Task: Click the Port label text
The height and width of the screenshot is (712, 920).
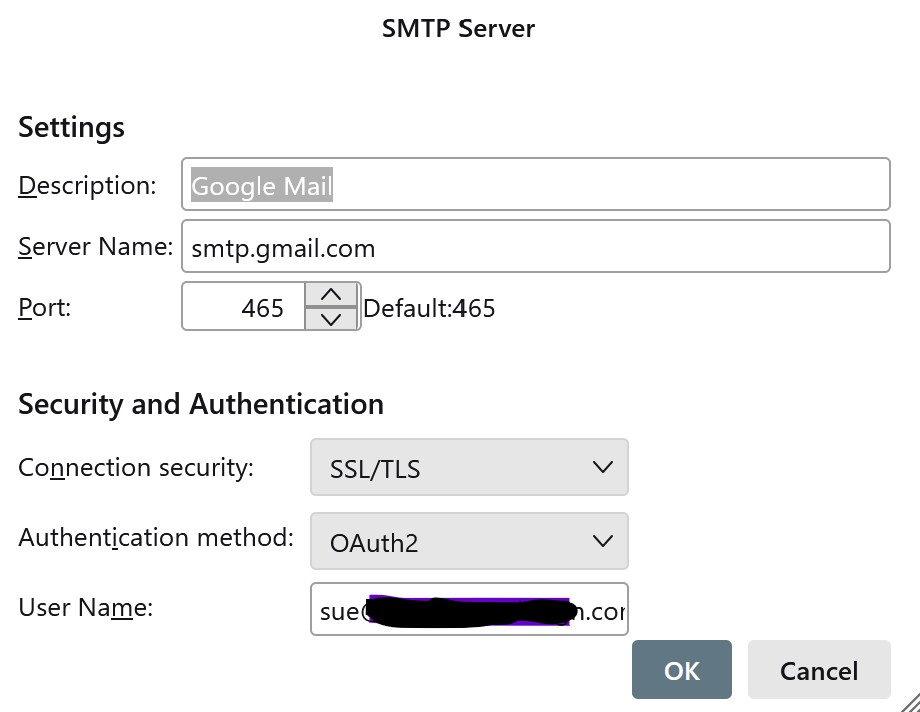Action: 45,308
